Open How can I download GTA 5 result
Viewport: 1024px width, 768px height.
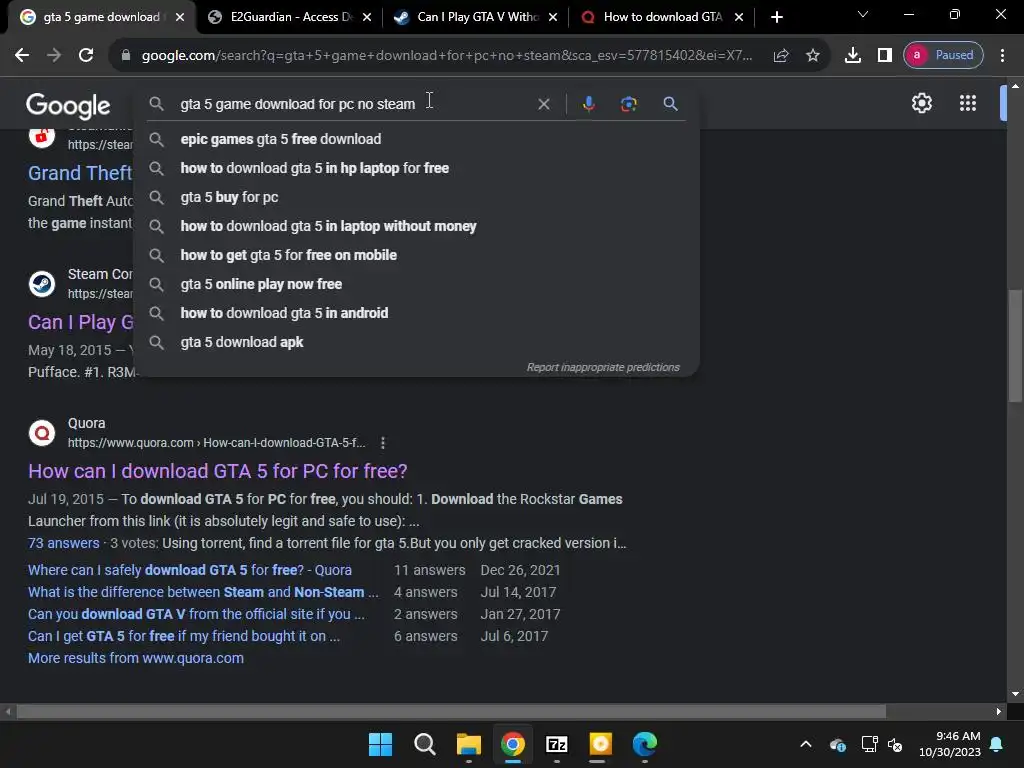pos(217,471)
